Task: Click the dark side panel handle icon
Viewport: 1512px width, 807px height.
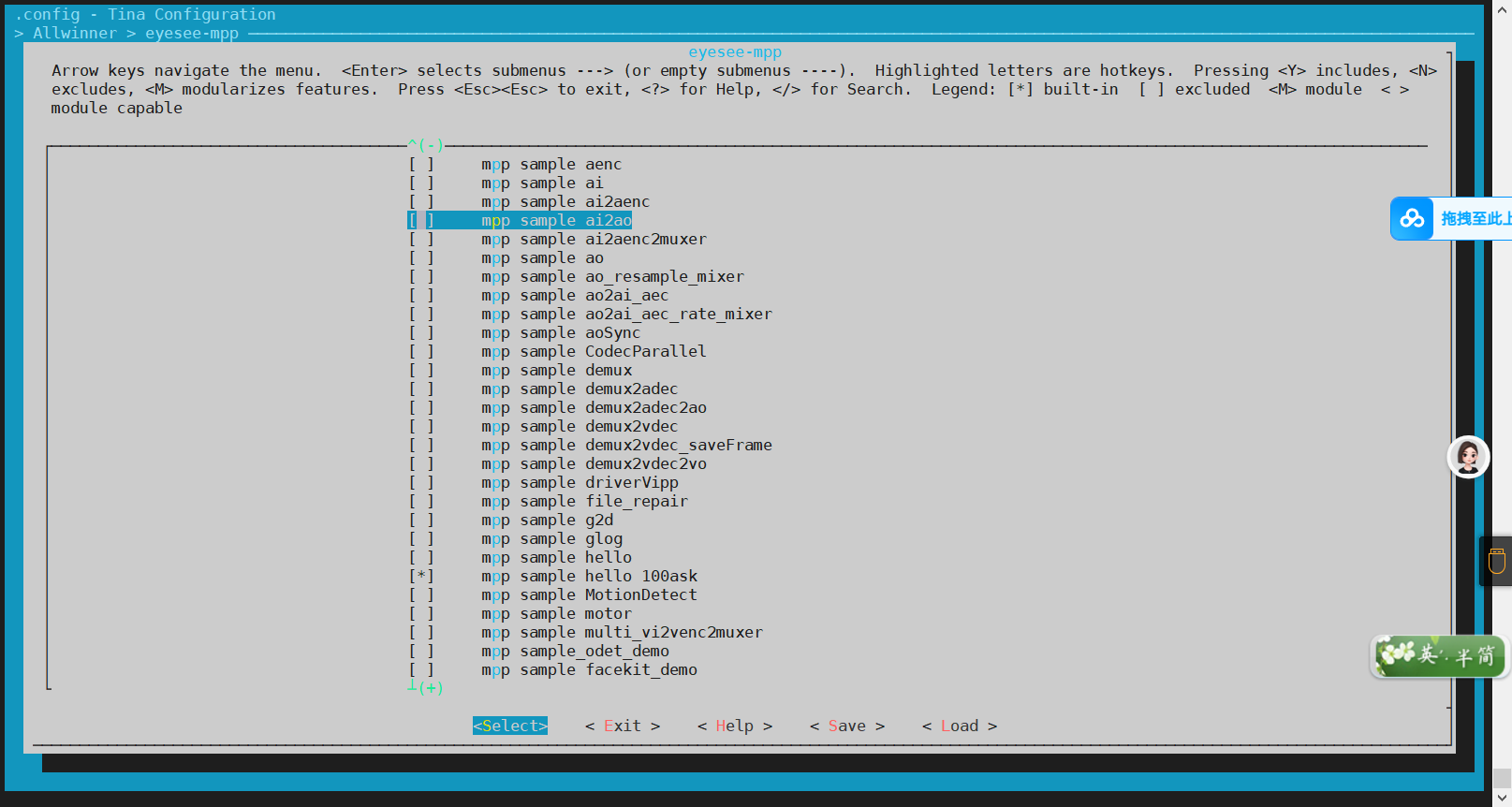Action: tap(1496, 561)
